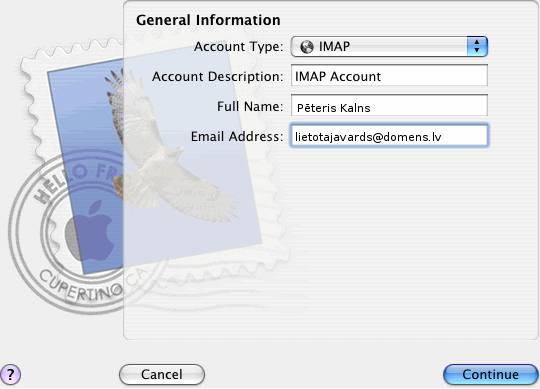Click the Full Name label
540x389 pixels.
[250, 106]
